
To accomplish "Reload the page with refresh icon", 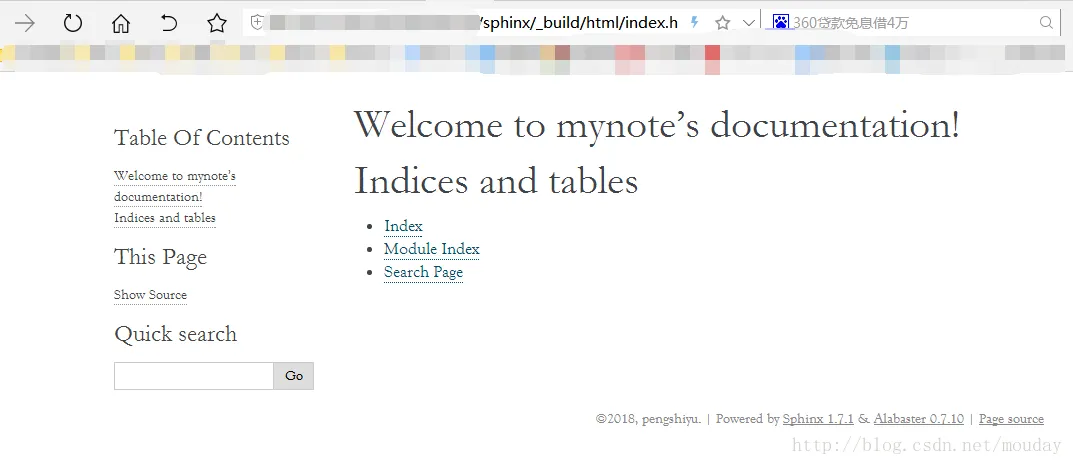I will coord(73,23).
